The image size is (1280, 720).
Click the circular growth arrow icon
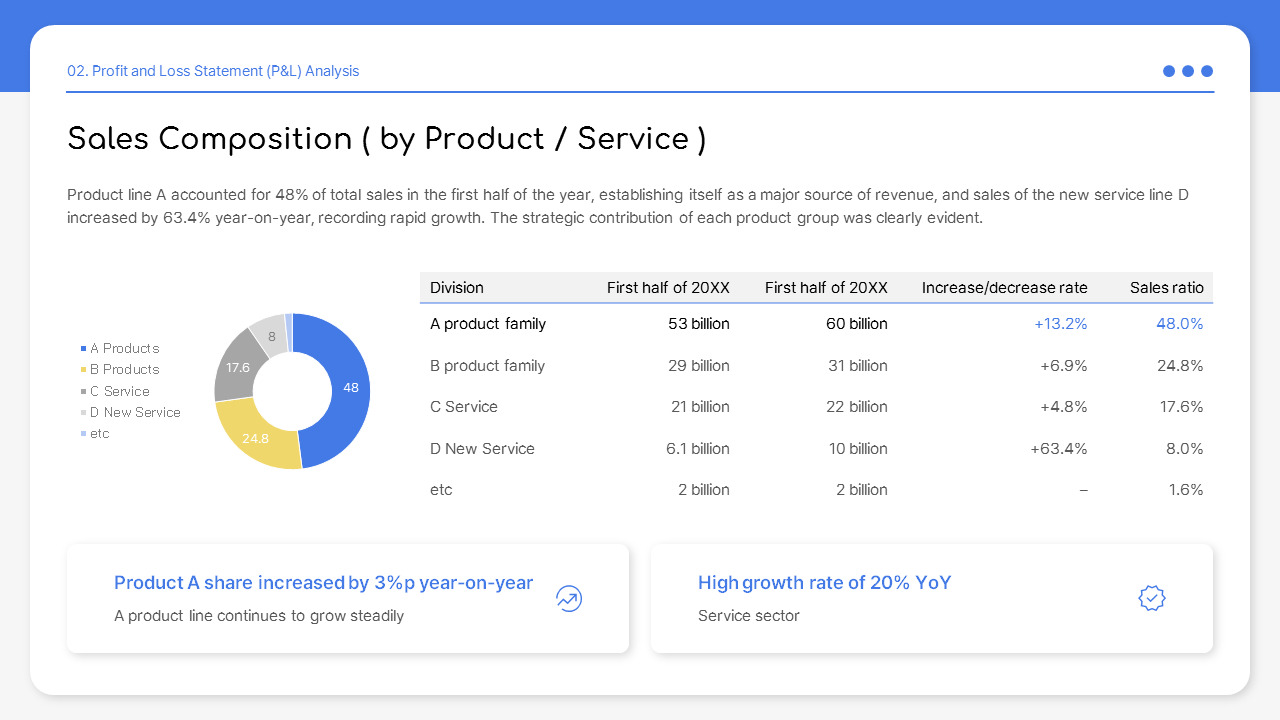(568, 598)
